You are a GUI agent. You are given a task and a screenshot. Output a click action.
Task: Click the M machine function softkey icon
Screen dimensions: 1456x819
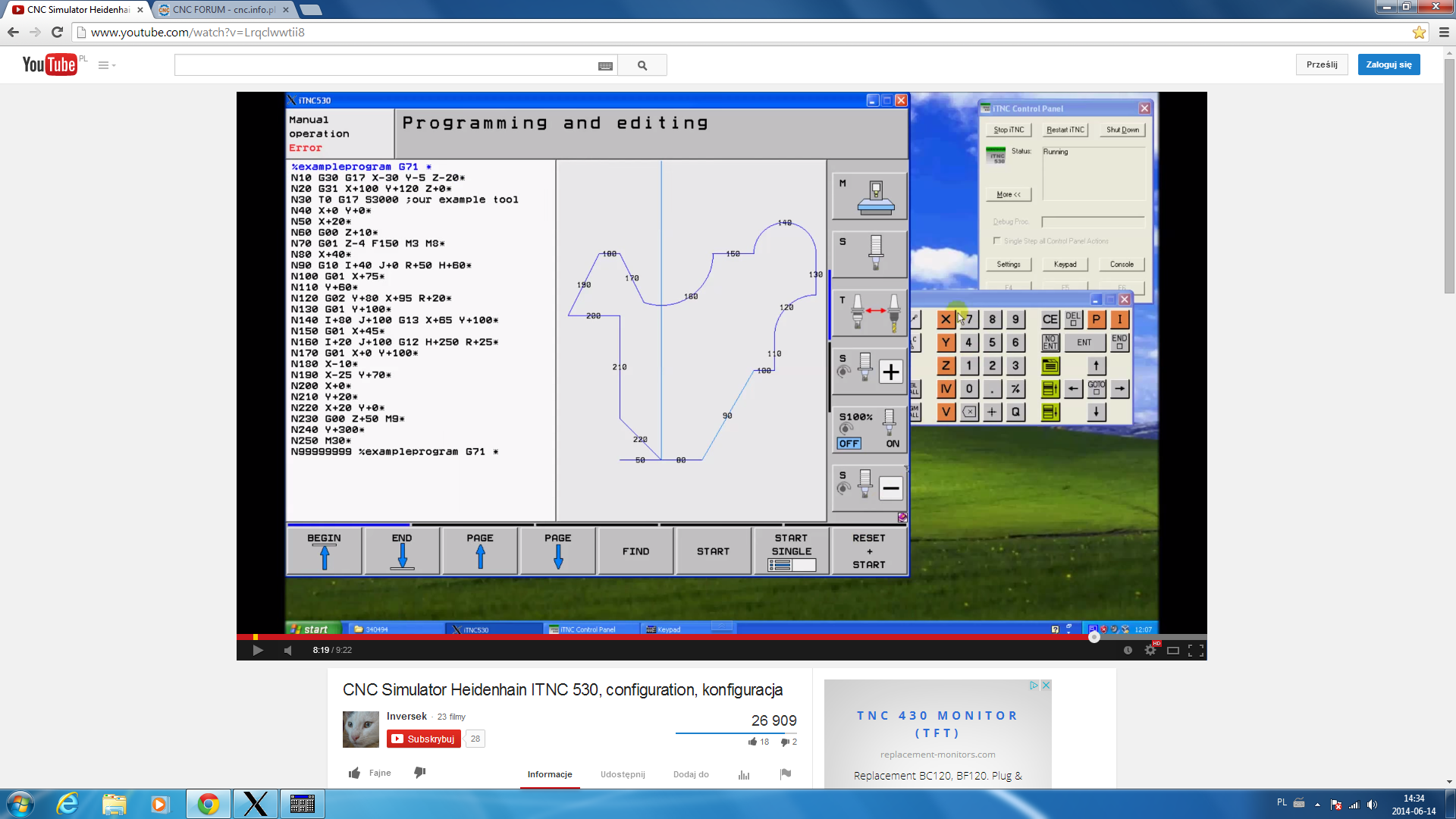(x=870, y=196)
